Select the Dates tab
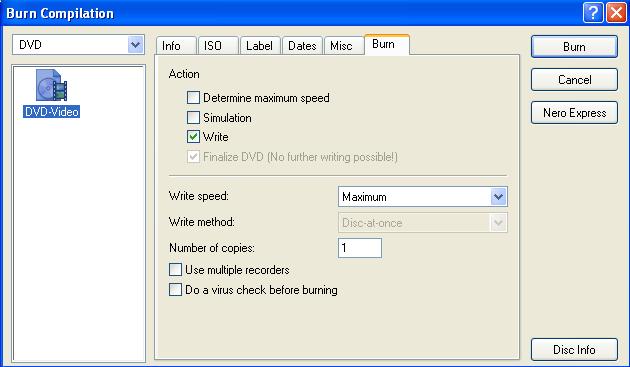This screenshot has width=630, height=367. 302,46
